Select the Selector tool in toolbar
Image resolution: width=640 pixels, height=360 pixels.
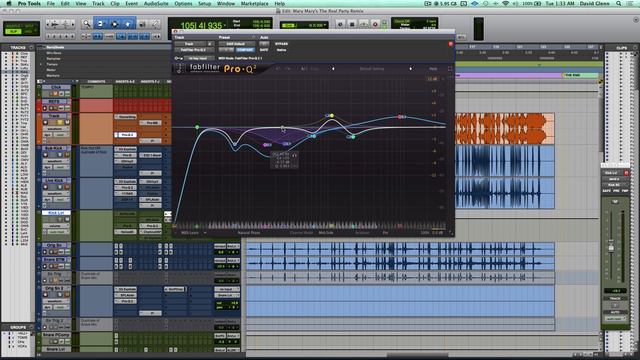pos(114,24)
